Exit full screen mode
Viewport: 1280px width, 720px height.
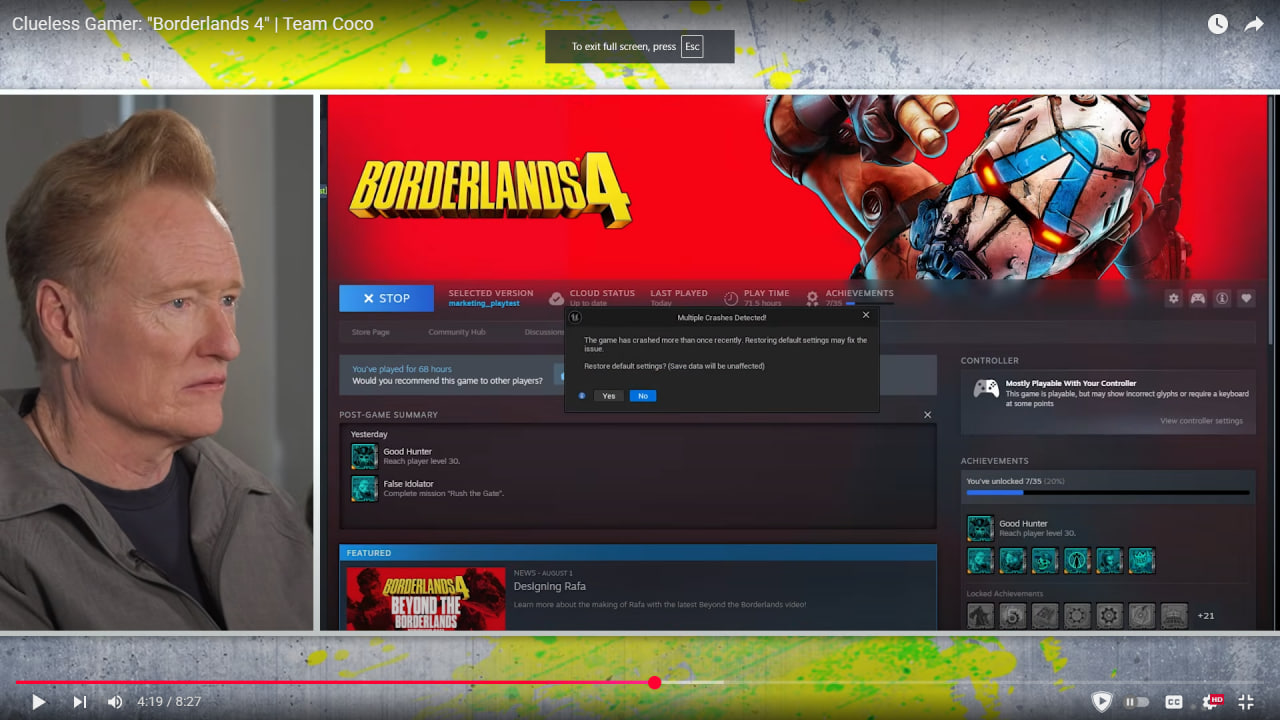click(x=1246, y=702)
